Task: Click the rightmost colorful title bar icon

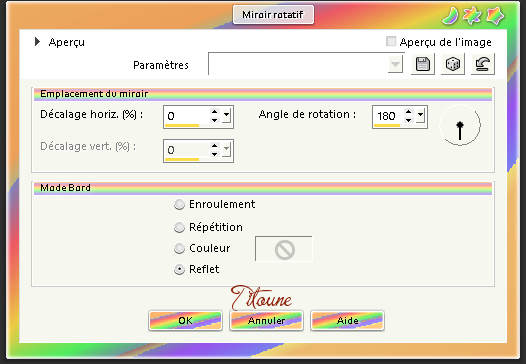Action: (x=495, y=15)
